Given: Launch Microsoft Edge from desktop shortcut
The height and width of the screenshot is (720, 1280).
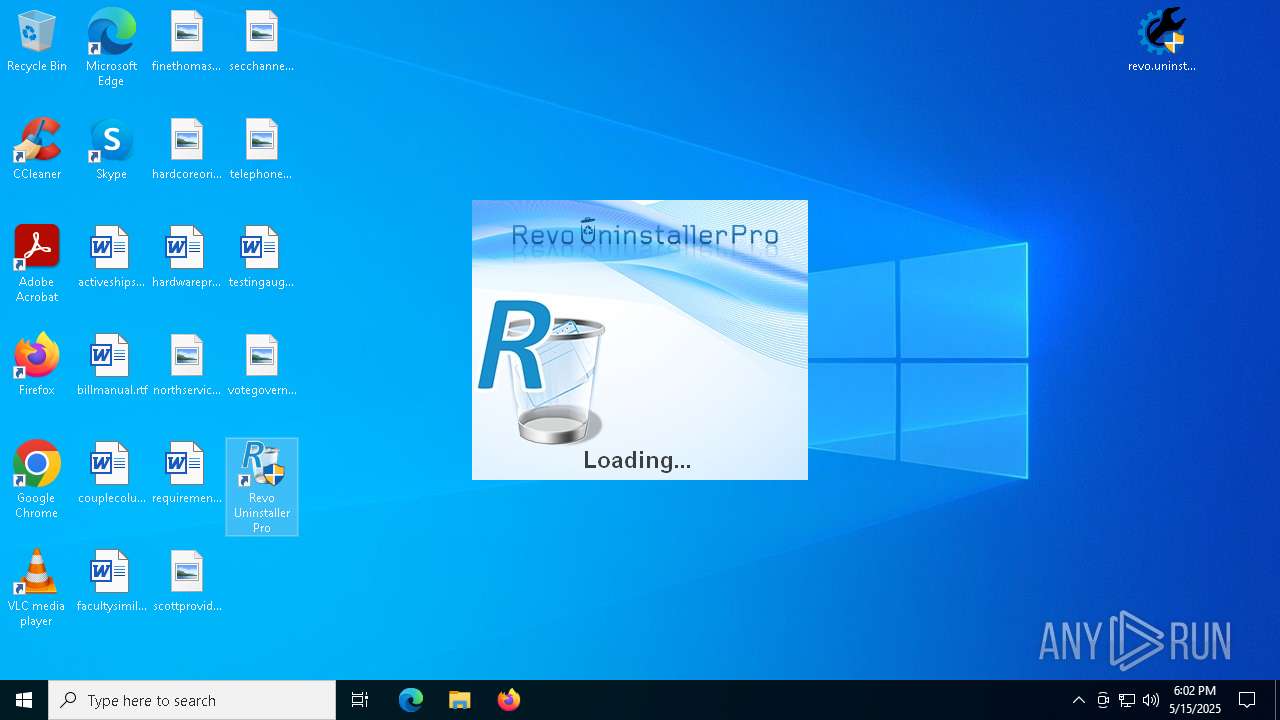Looking at the screenshot, I should pyautogui.click(x=111, y=48).
